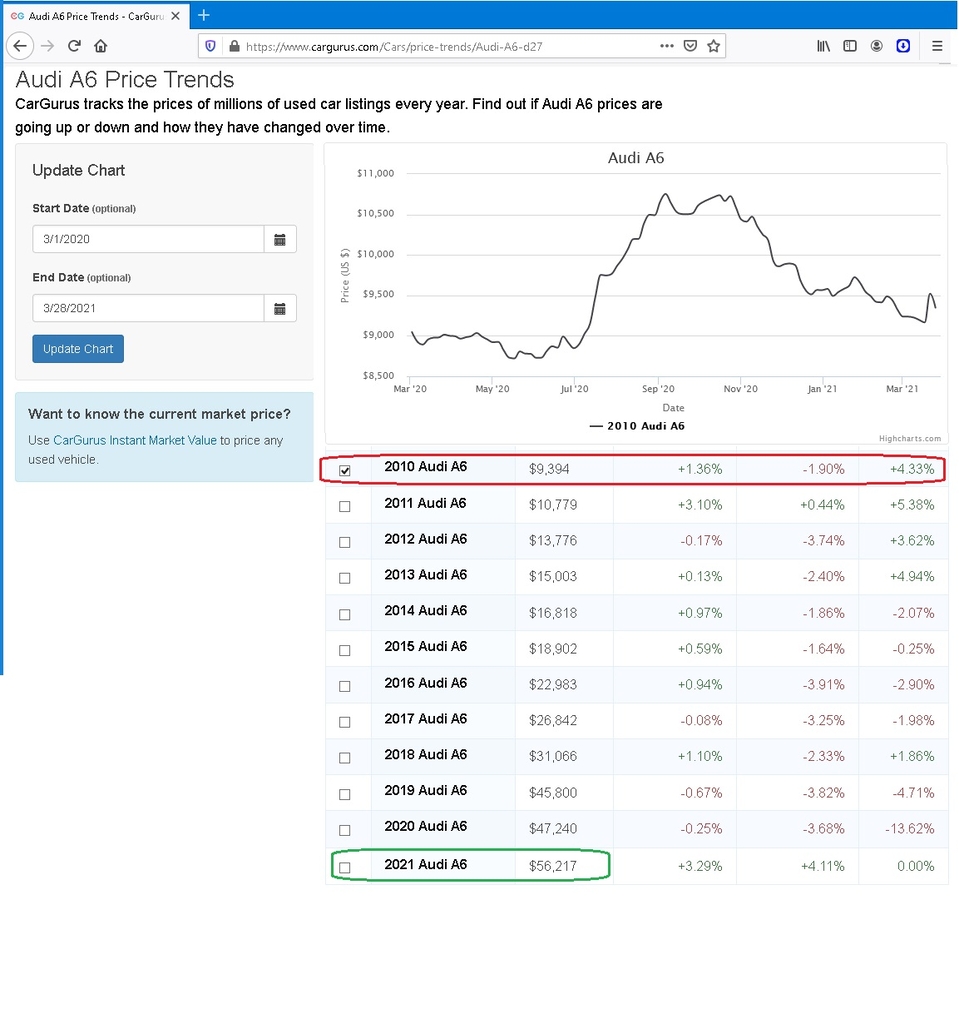The image size is (959, 1024).
Task: Check the 2014 Audi A6 checkbox
Action: [x=345, y=615]
